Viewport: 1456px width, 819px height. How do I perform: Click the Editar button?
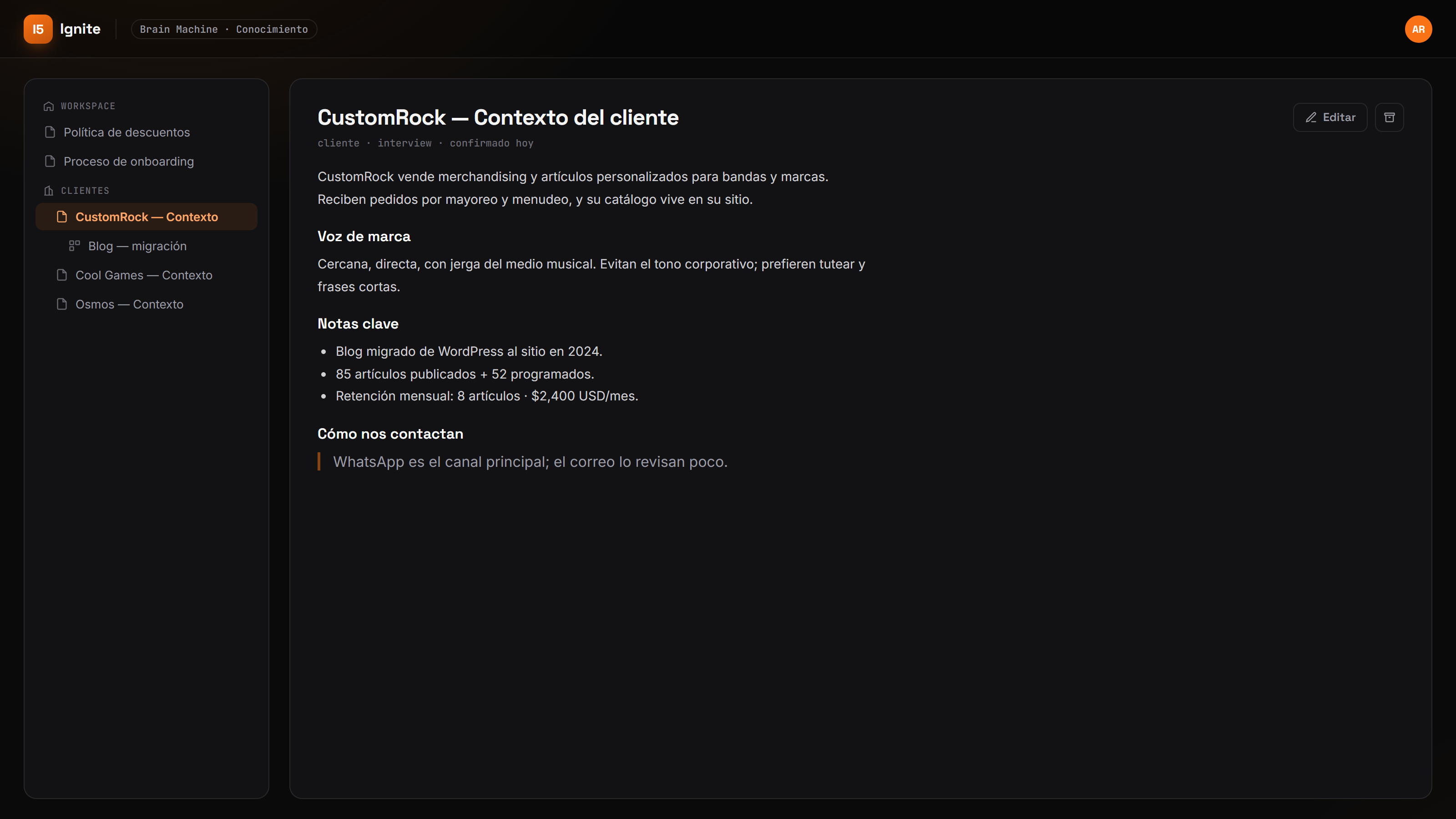1330,117
